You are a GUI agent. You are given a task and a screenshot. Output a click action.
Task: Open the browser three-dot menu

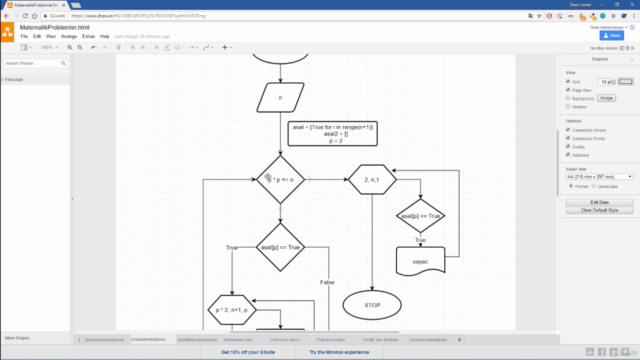(634, 16)
